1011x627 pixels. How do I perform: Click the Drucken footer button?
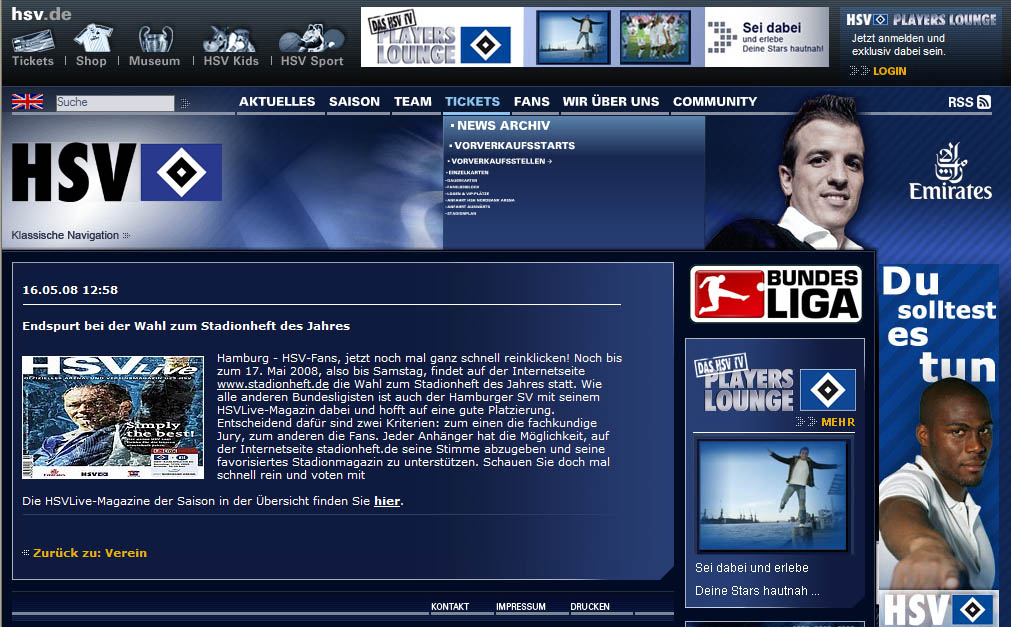point(590,607)
